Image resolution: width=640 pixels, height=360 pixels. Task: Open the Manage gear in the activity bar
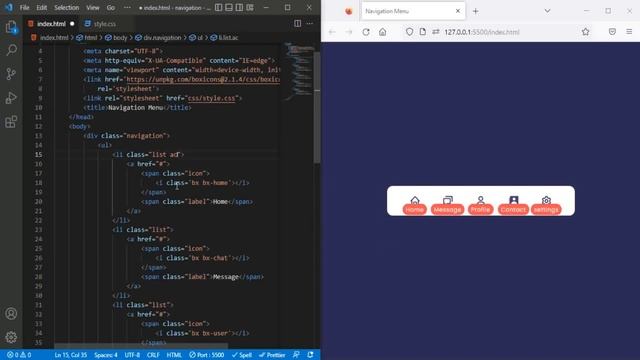click(11, 337)
